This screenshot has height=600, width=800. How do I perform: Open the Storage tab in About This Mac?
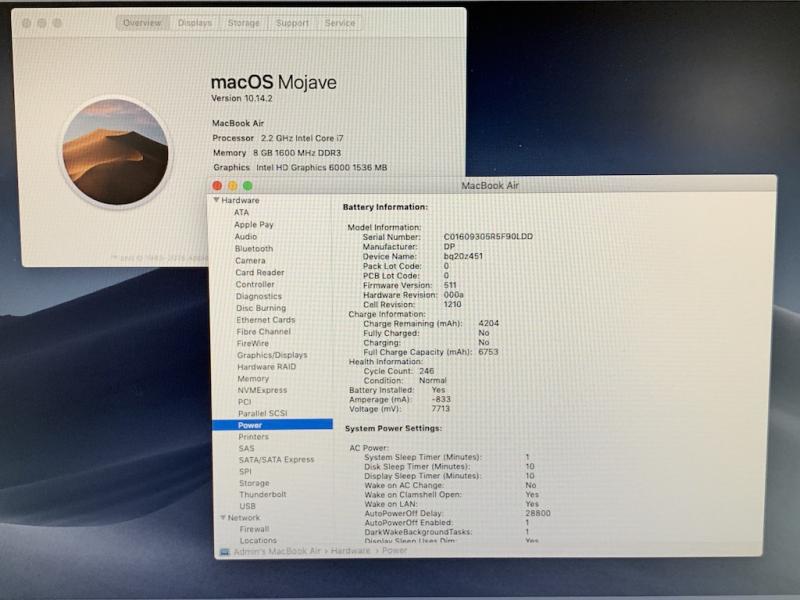[243, 23]
